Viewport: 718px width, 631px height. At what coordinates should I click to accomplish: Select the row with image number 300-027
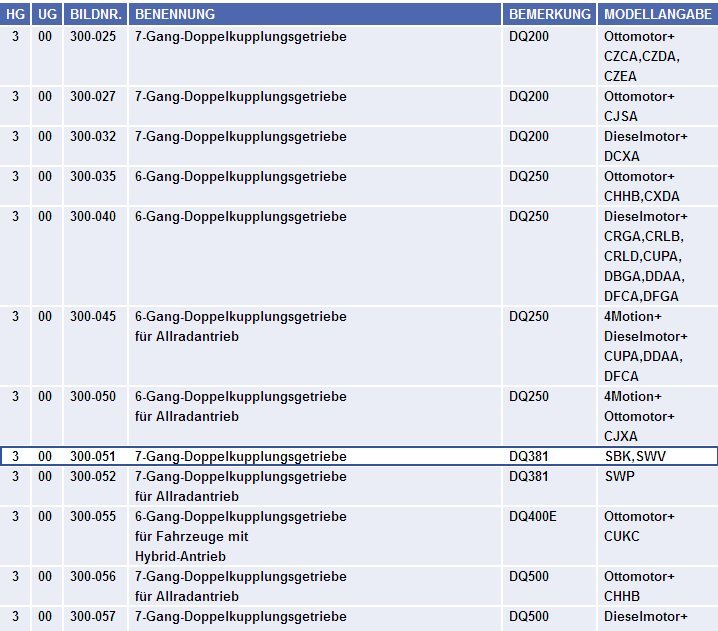tap(93, 97)
